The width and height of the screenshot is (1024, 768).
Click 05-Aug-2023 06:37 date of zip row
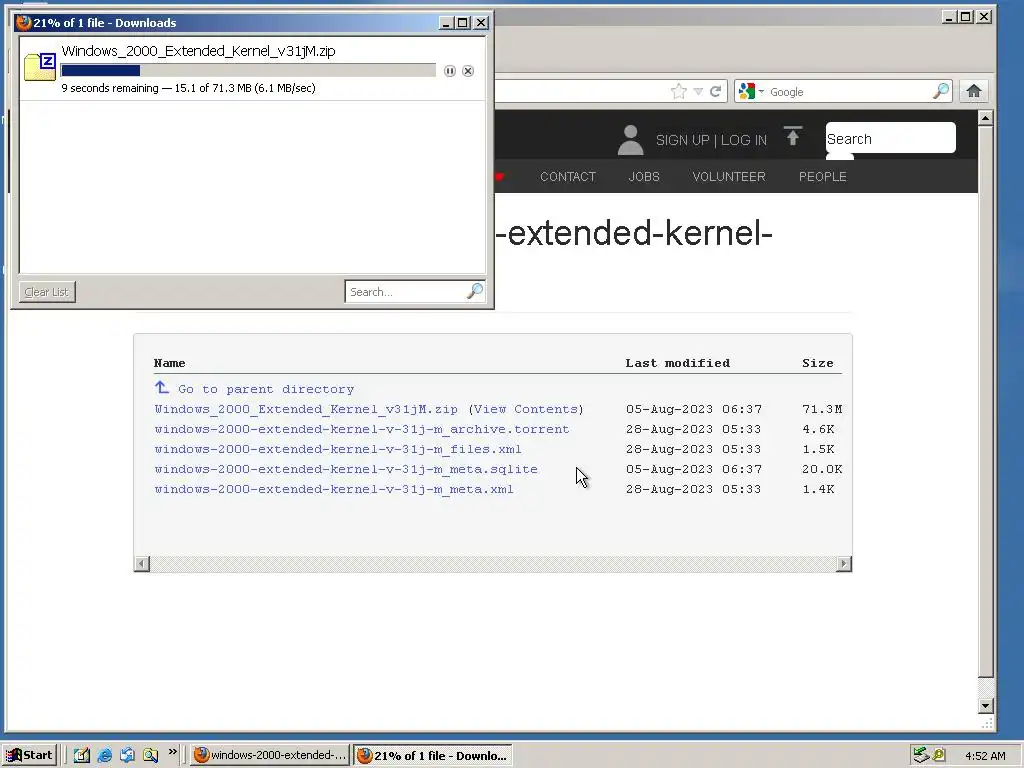(694, 409)
